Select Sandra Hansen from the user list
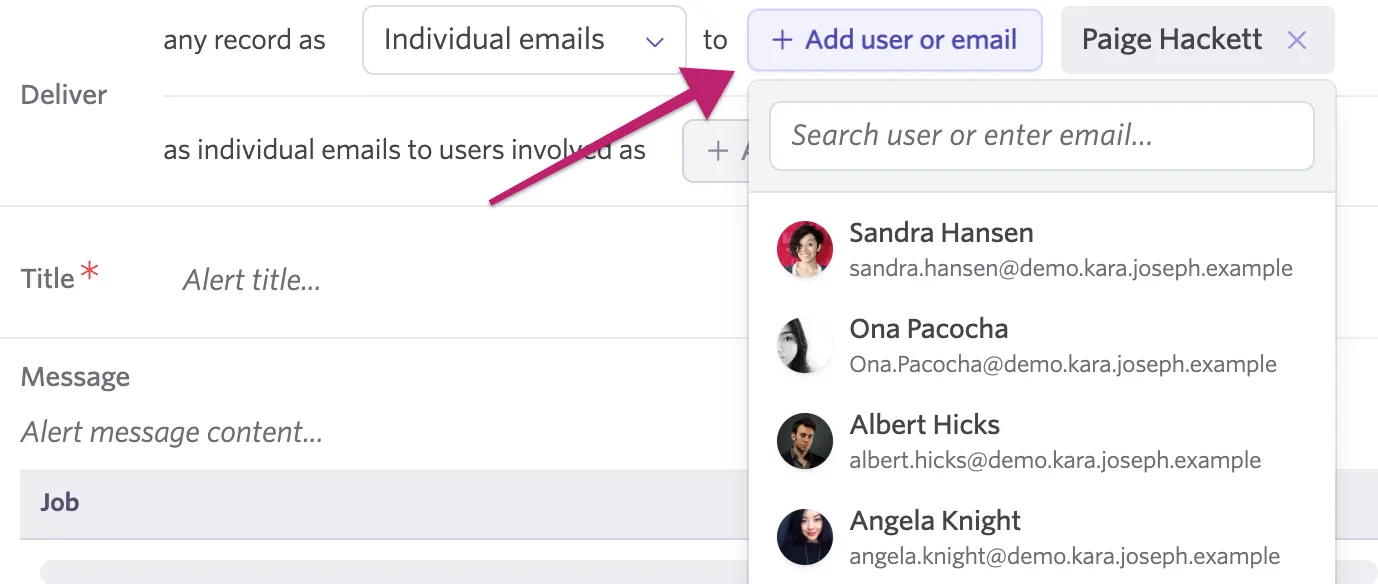 click(1041, 249)
